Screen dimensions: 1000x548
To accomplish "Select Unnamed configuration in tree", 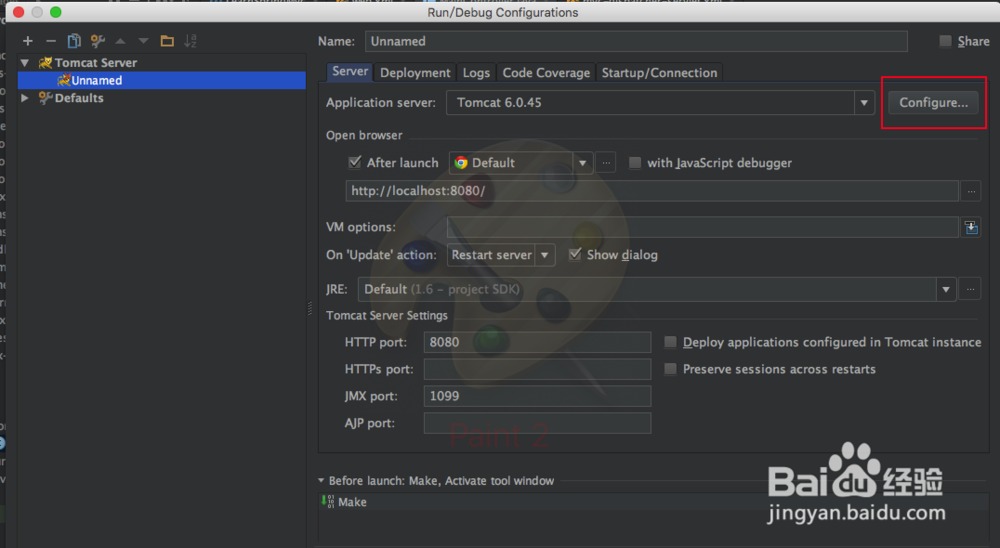I will click(162, 80).
